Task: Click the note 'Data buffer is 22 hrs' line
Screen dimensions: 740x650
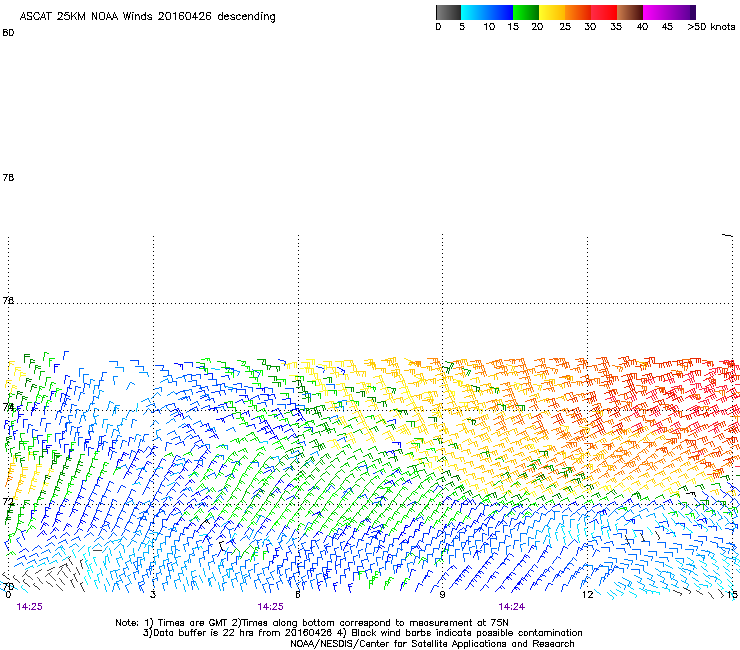Action: (238, 633)
